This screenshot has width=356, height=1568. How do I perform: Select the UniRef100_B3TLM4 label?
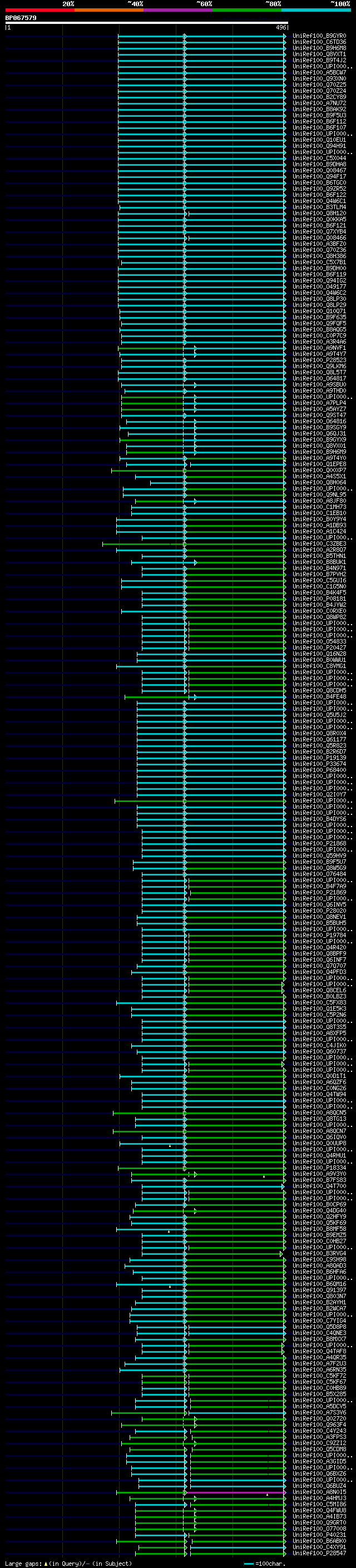click(x=319, y=207)
